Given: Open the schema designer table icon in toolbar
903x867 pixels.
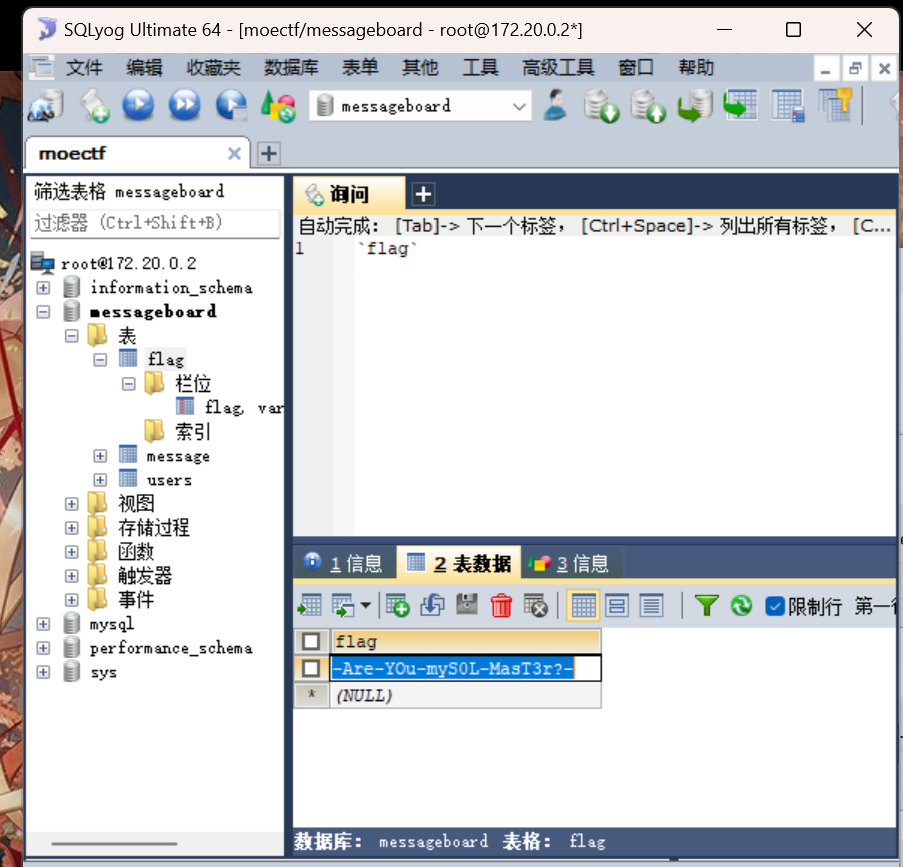Looking at the screenshot, I should coord(788,105).
